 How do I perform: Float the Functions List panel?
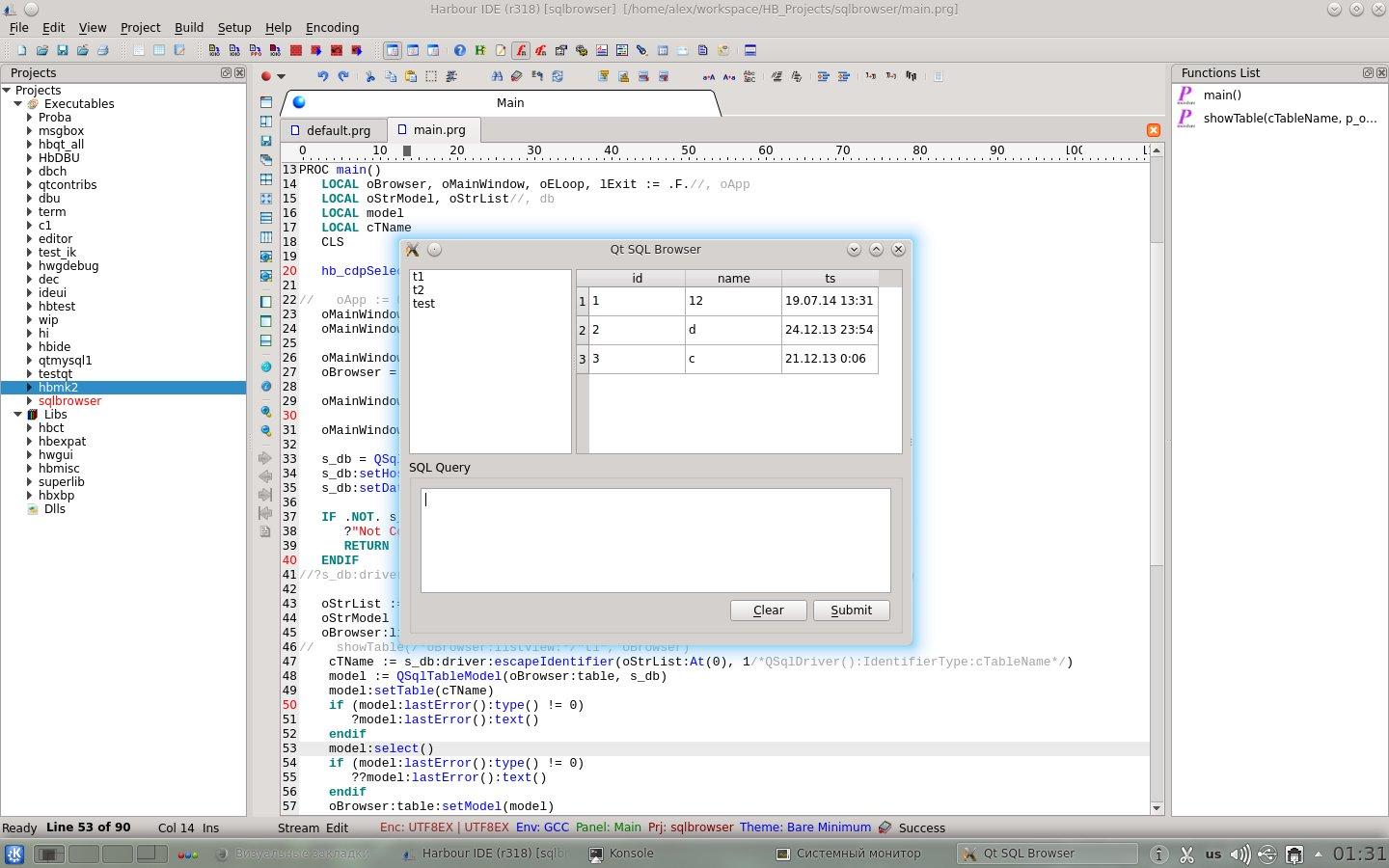[1367, 72]
